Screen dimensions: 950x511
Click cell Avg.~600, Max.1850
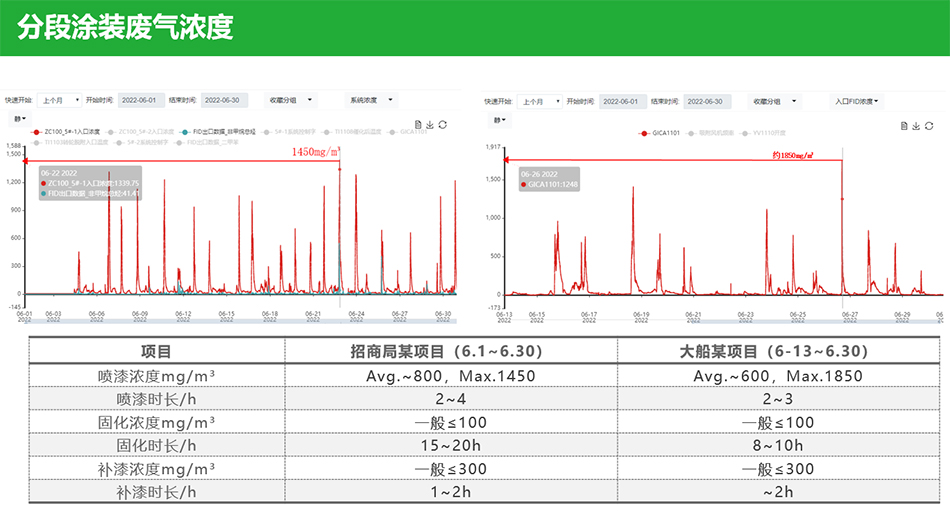[778, 376]
